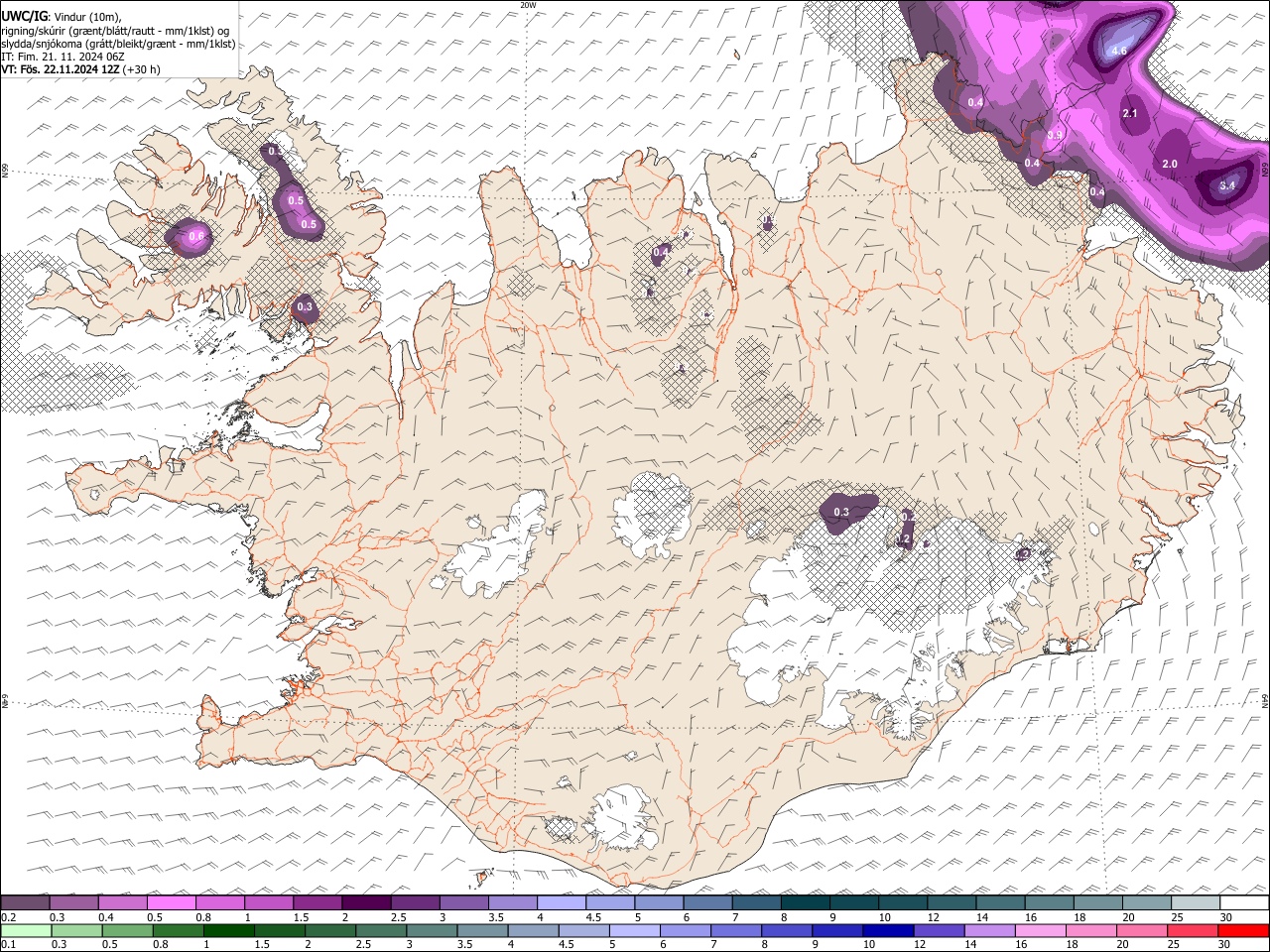Click the forest green 0.8 swatch, lower legend row

click(x=178, y=930)
